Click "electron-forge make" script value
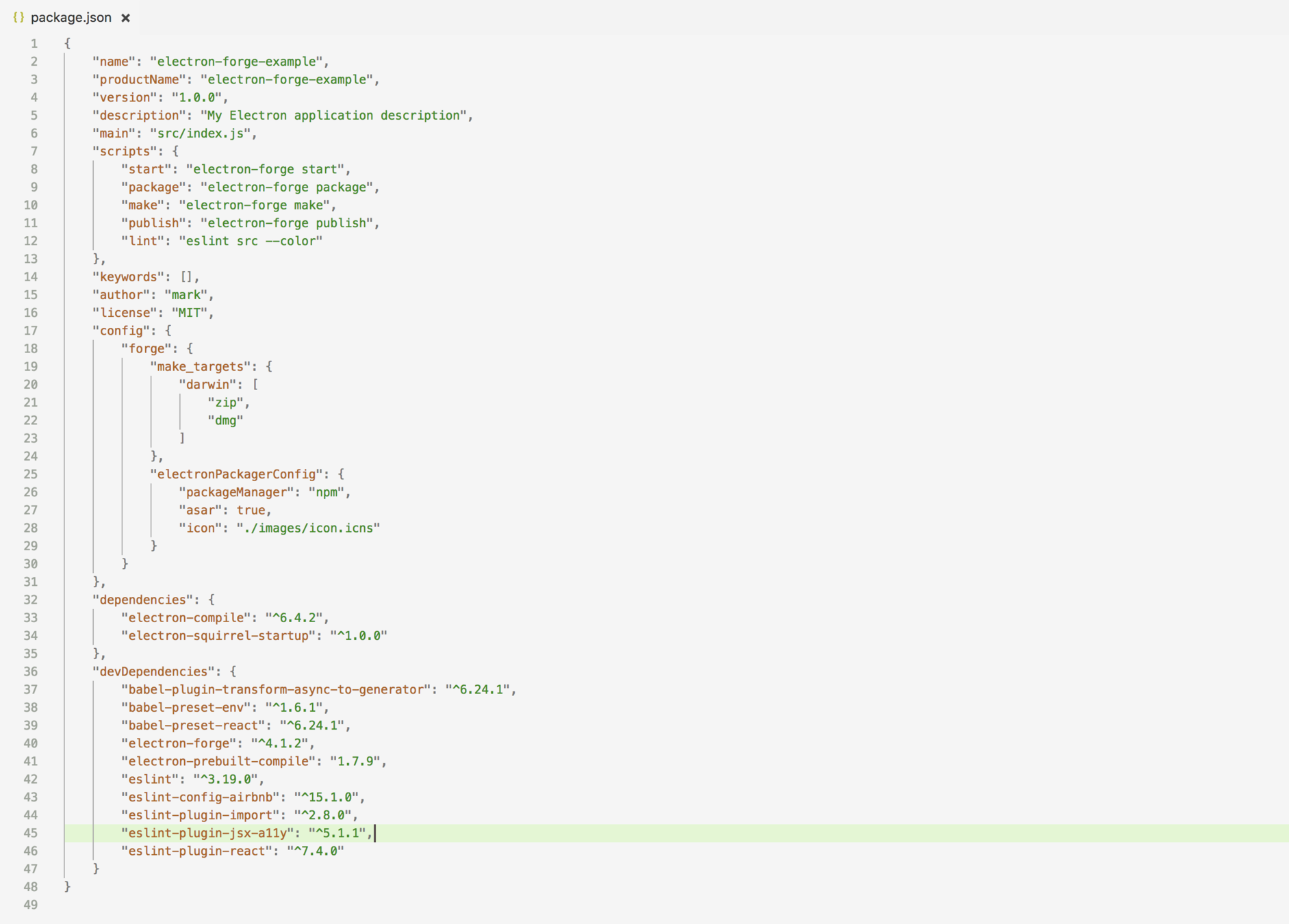This screenshot has height=924, width=1289. 255,205
